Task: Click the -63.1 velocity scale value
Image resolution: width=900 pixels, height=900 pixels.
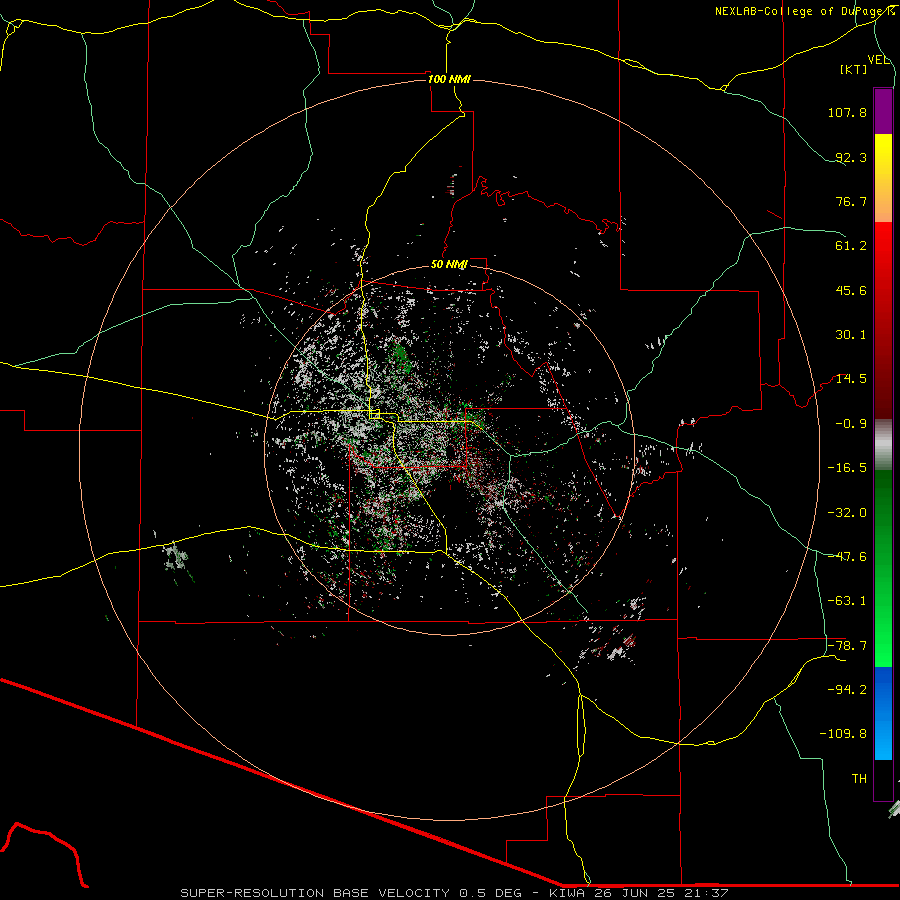Action: [847, 601]
